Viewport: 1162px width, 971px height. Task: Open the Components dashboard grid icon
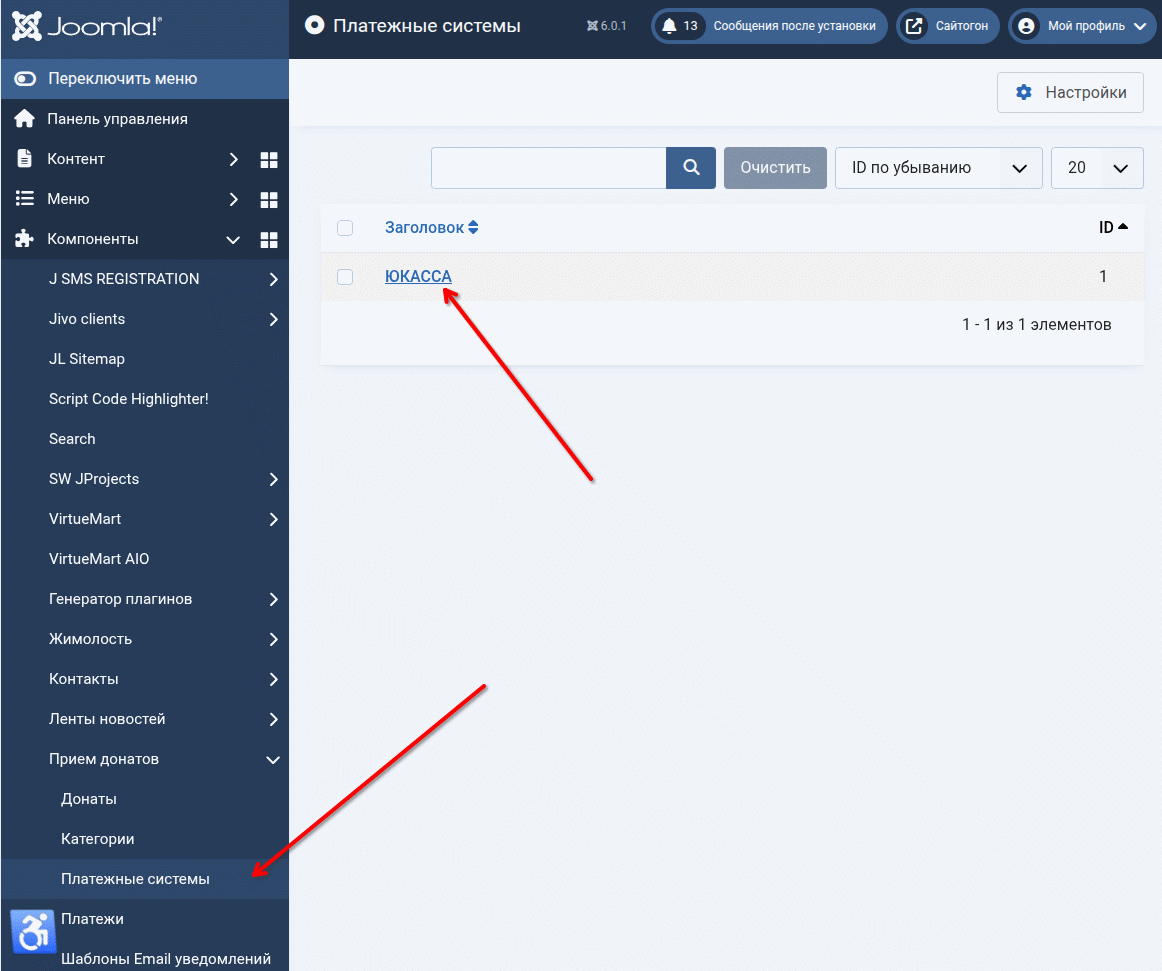268,240
